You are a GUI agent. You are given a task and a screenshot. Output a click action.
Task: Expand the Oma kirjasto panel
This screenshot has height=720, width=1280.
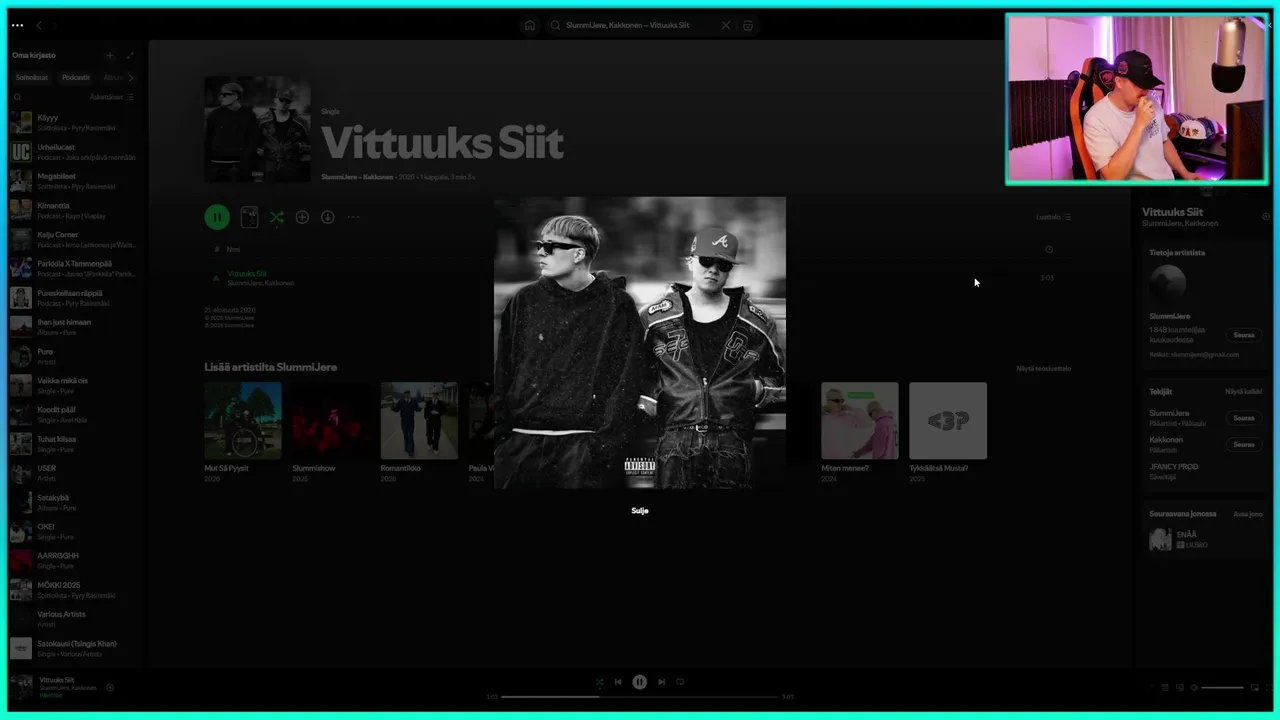[x=129, y=55]
